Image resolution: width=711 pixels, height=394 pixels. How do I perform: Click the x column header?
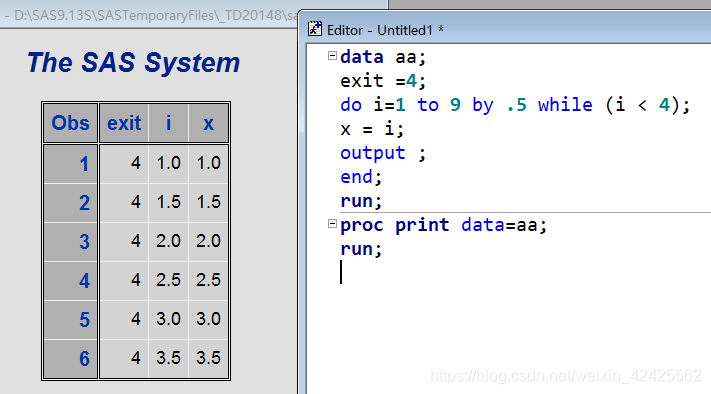tap(208, 123)
